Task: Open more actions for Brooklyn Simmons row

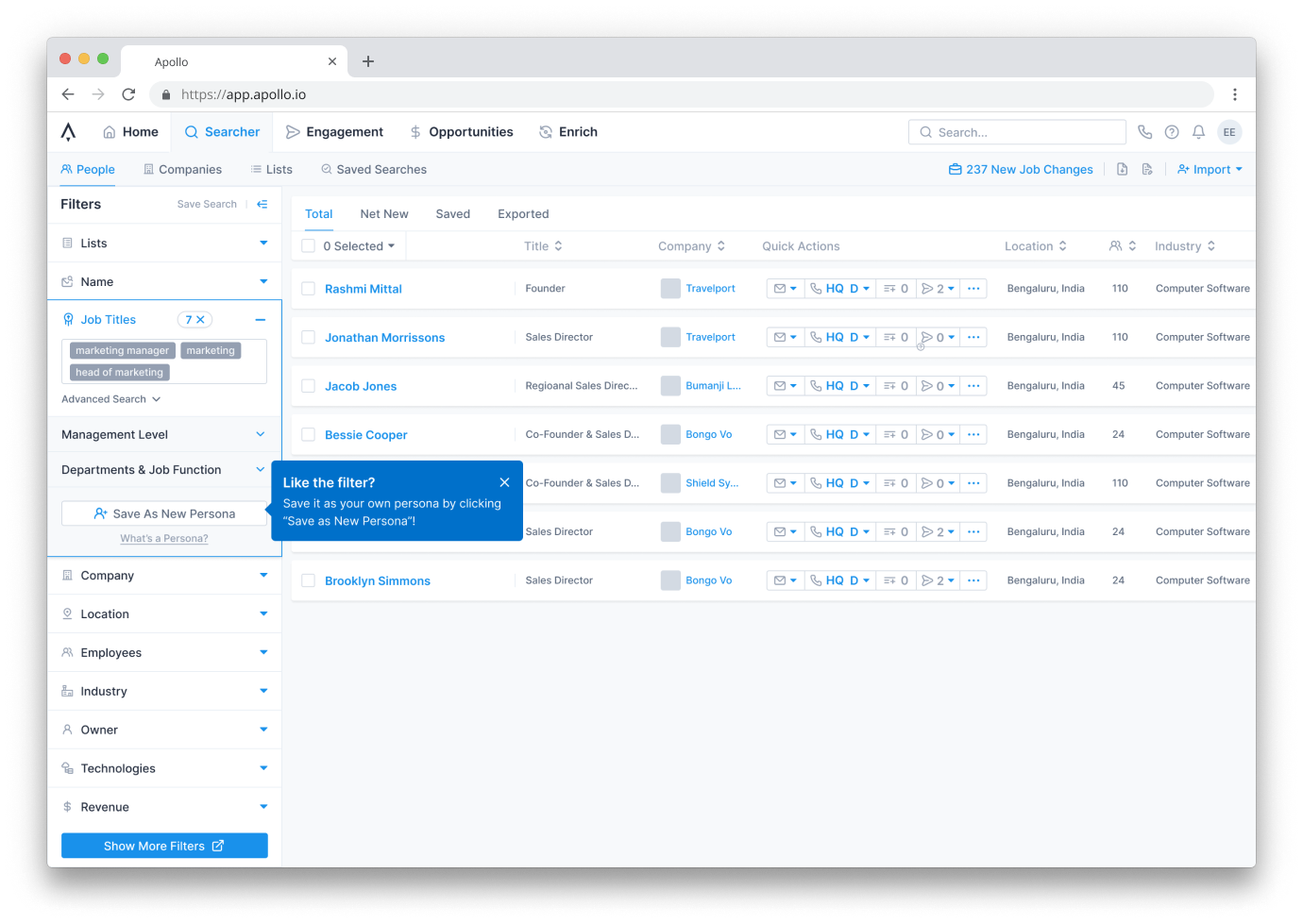Action: click(973, 580)
